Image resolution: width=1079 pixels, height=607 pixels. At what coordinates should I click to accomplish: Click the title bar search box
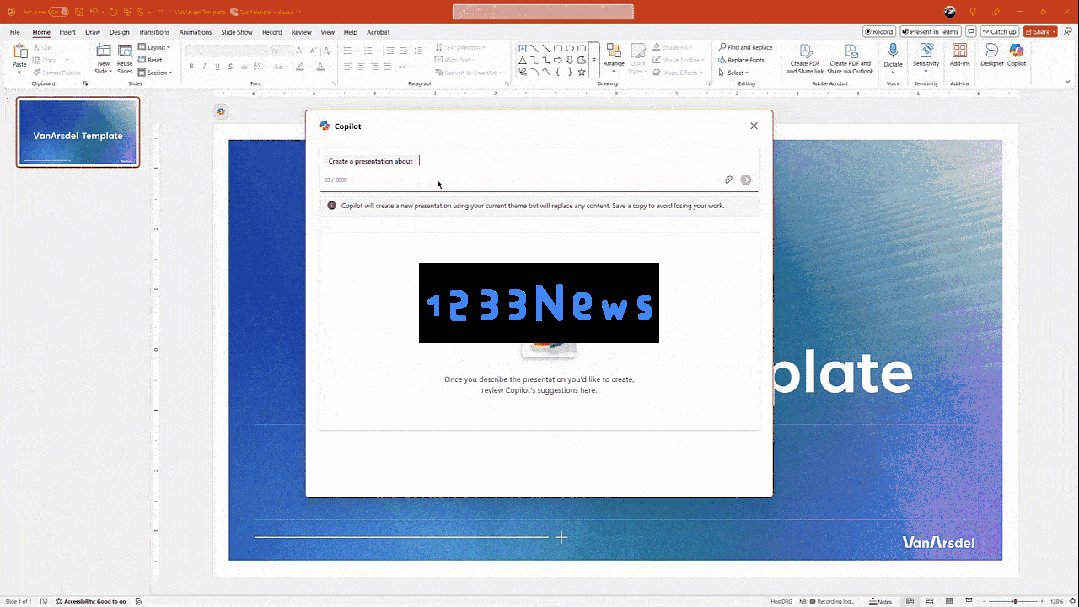543,12
